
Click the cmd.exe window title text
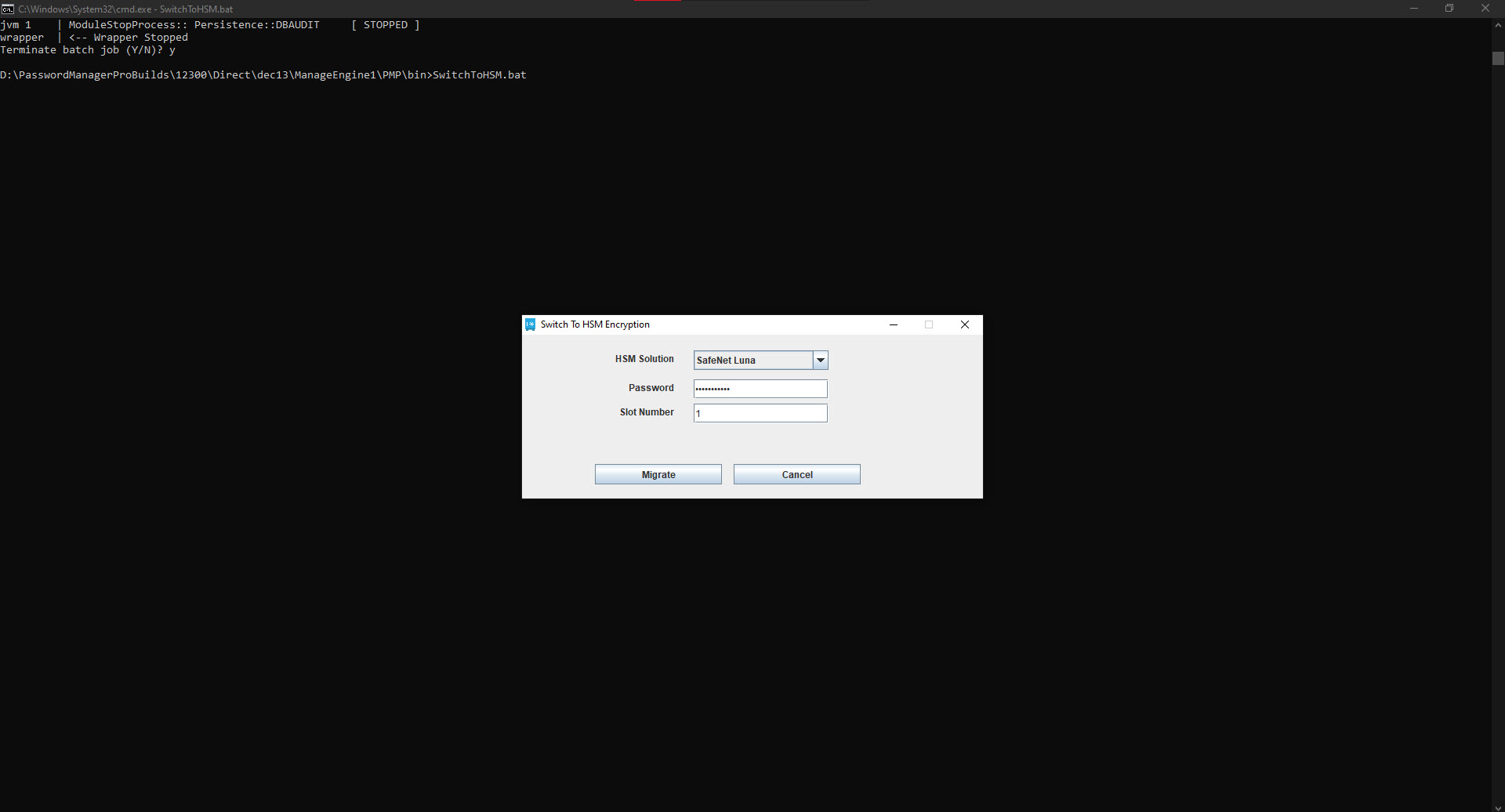(x=125, y=9)
